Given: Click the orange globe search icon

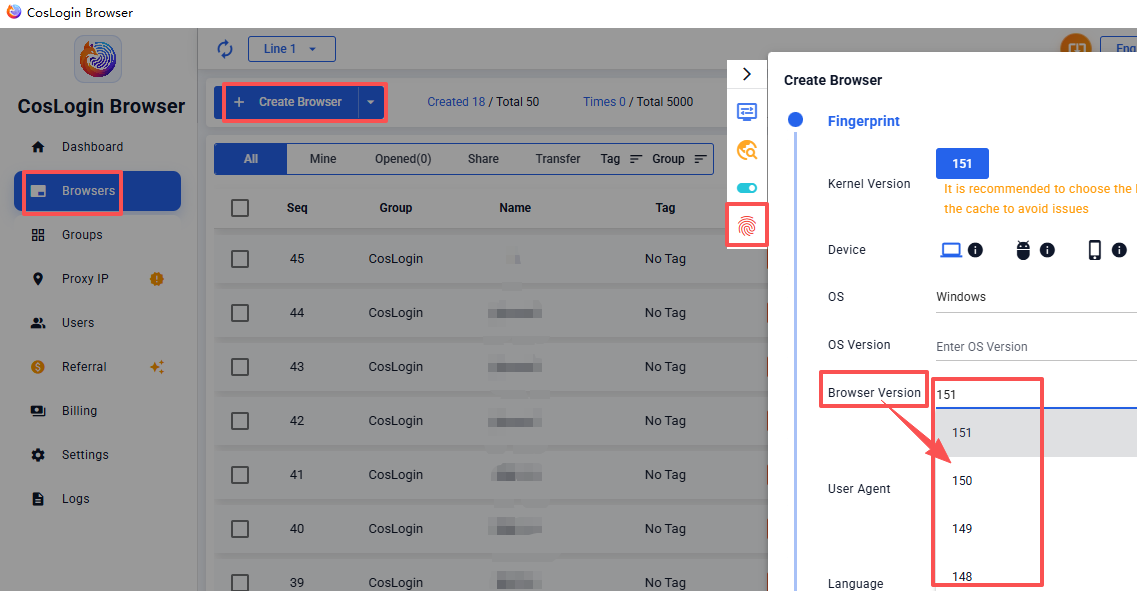Looking at the screenshot, I should point(747,150).
